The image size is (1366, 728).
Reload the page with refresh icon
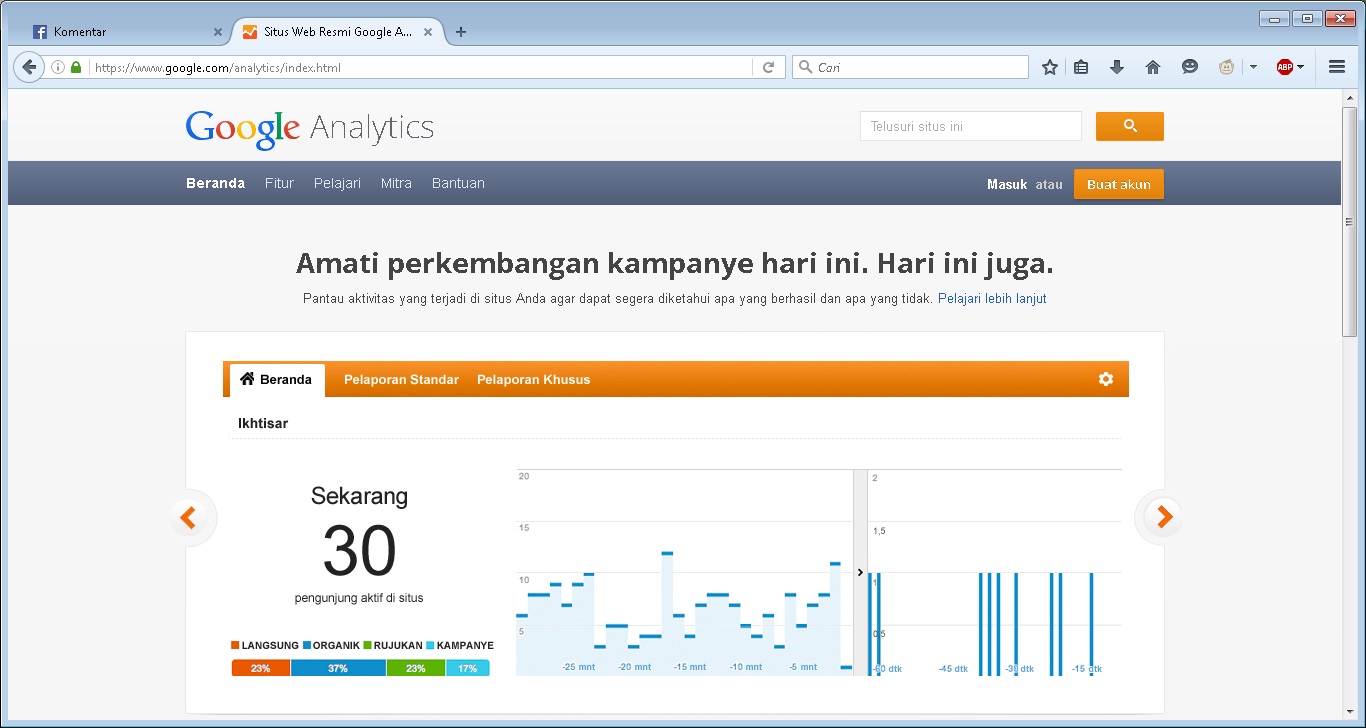tap(768, 67)
